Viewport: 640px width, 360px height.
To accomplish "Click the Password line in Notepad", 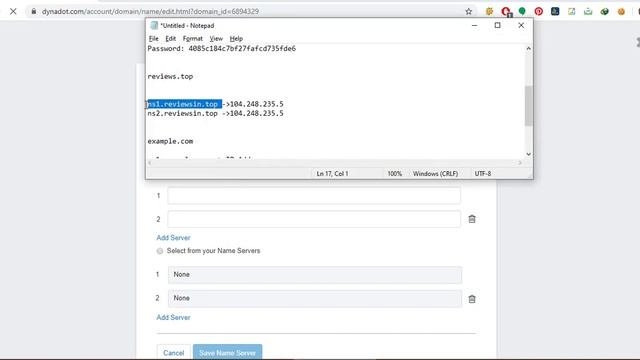I will (222, 49).
